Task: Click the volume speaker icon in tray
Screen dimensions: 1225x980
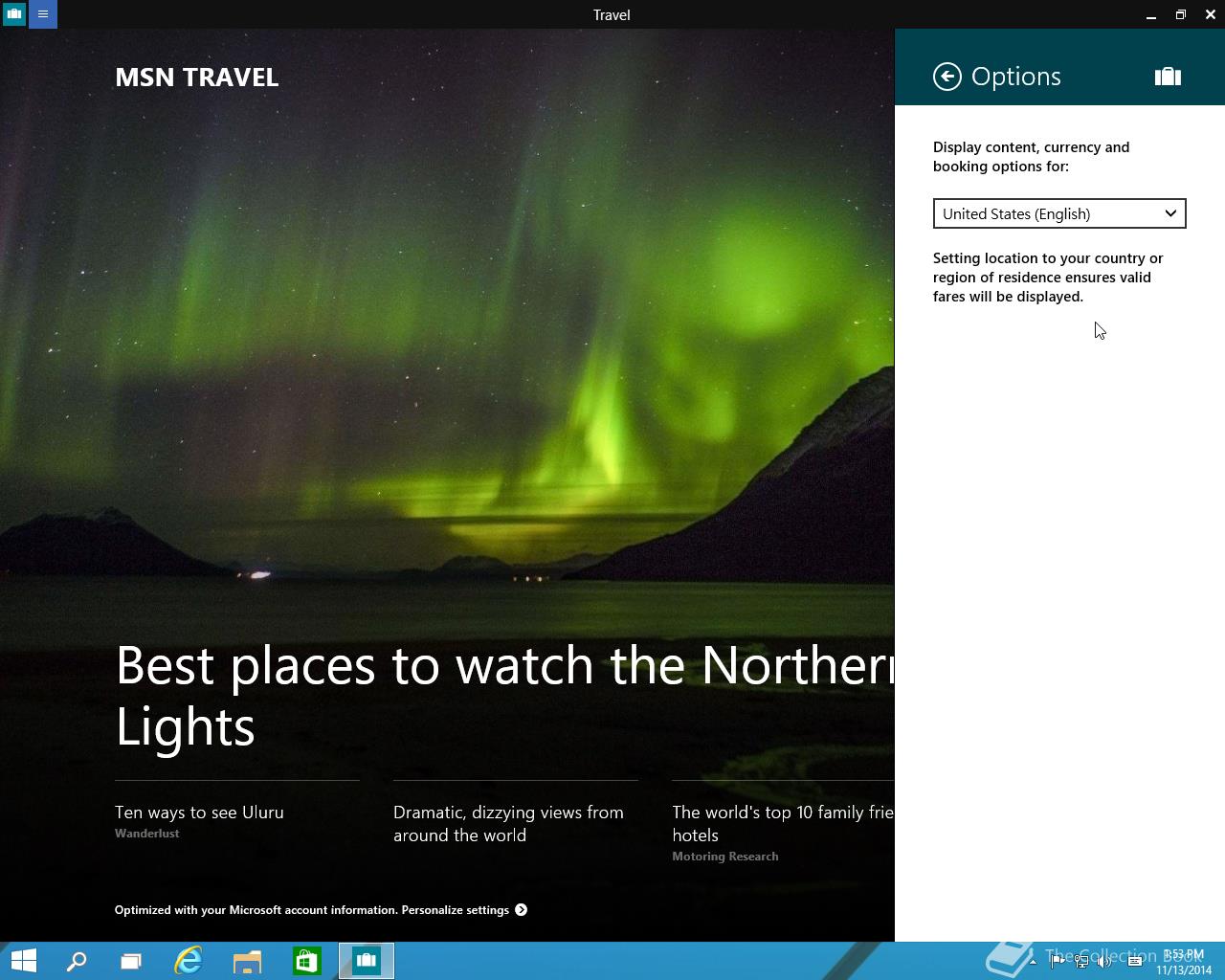Action: coord(1105,961)
